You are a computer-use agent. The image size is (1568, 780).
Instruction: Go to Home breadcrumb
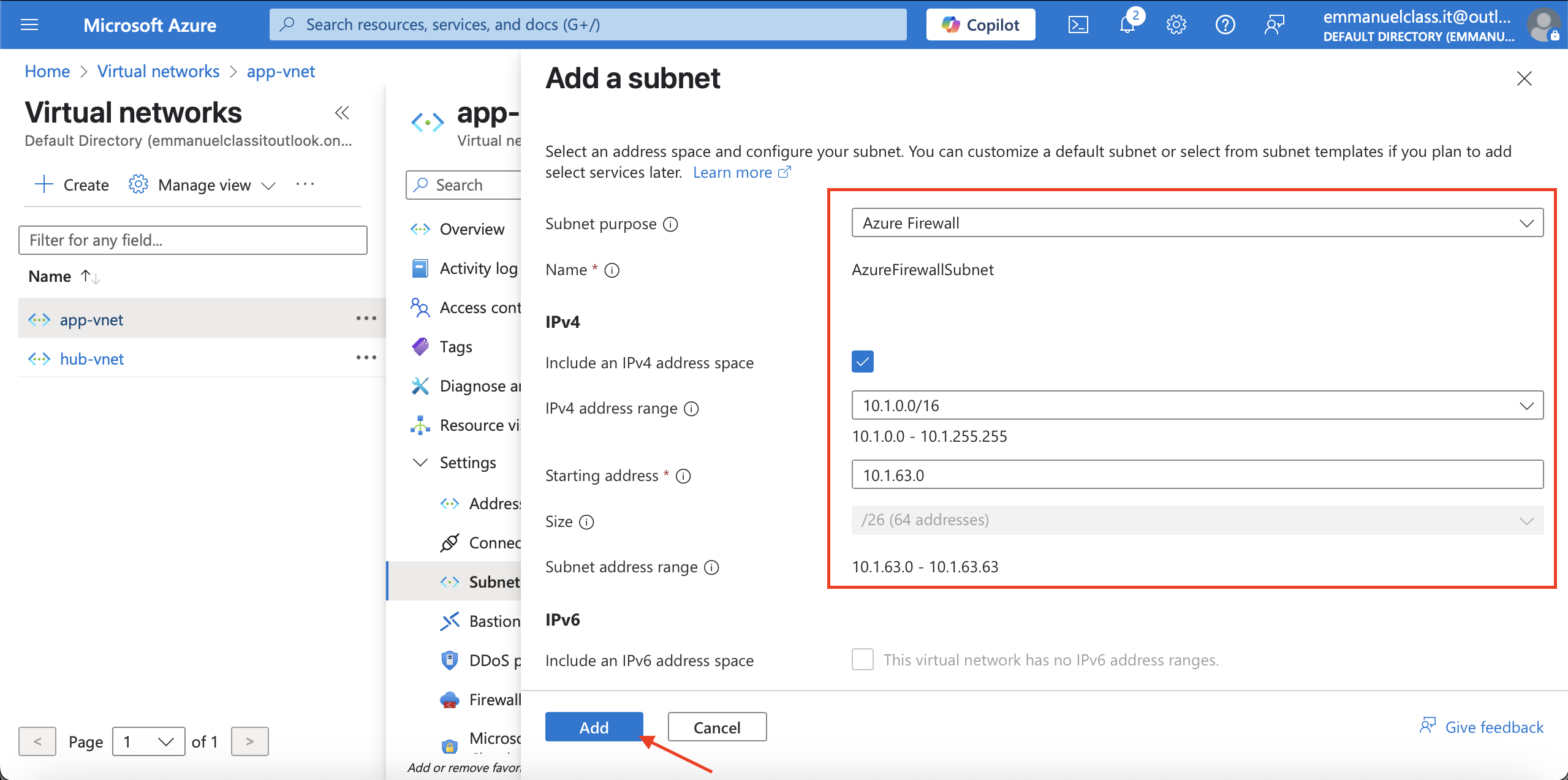click(x=47, y=71)
